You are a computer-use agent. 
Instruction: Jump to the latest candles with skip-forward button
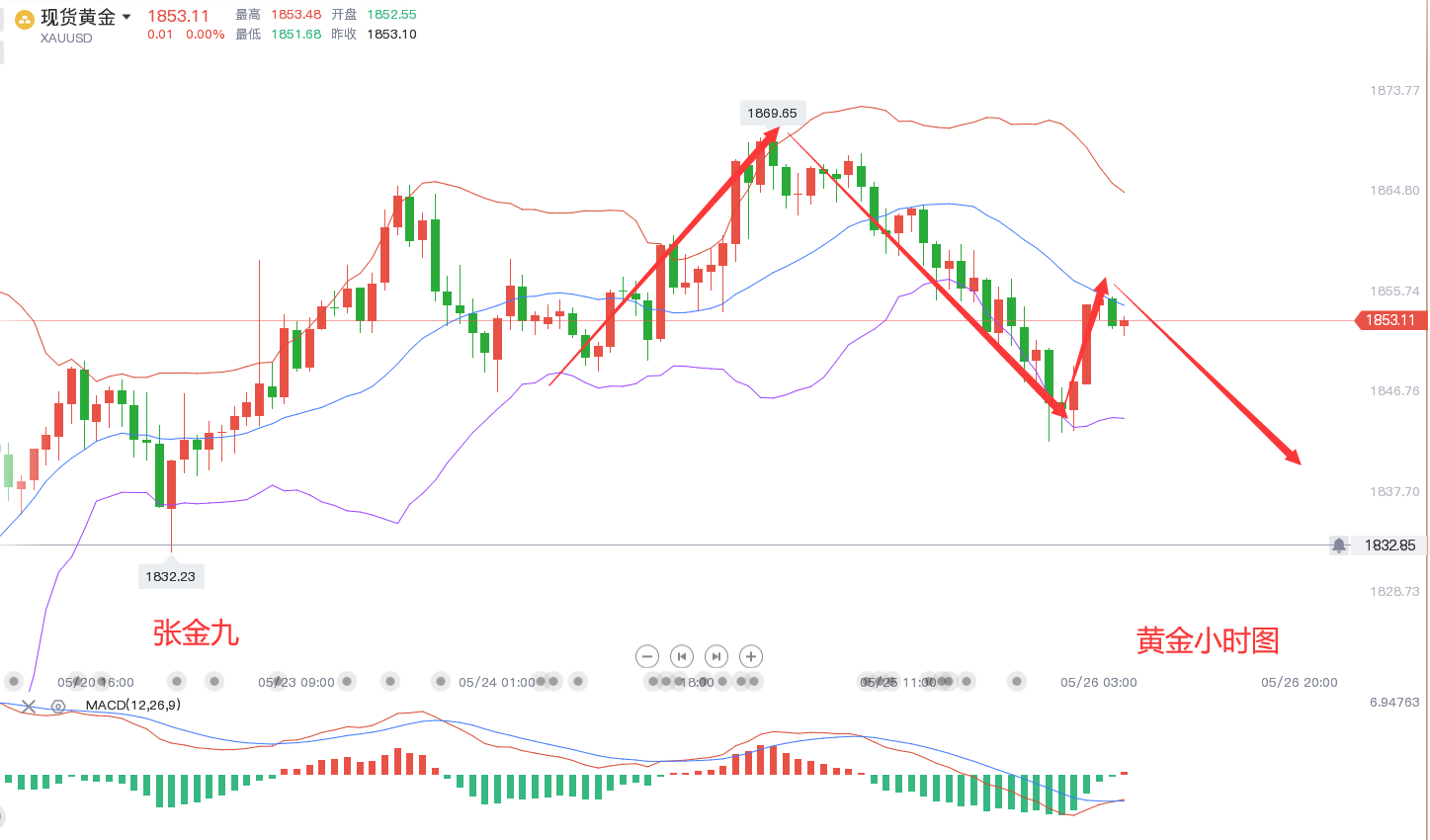716,656
